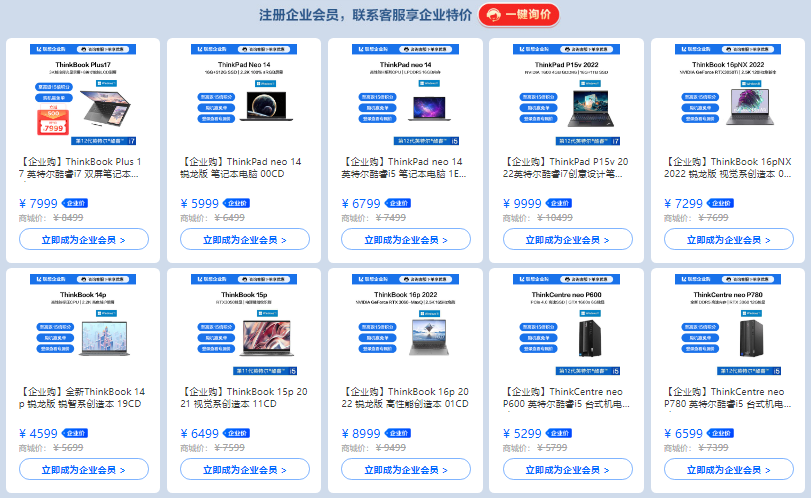811x498 pixels.
Task: Open ThinkCentre neo P600 台式机 title
Action: (566, 398)
